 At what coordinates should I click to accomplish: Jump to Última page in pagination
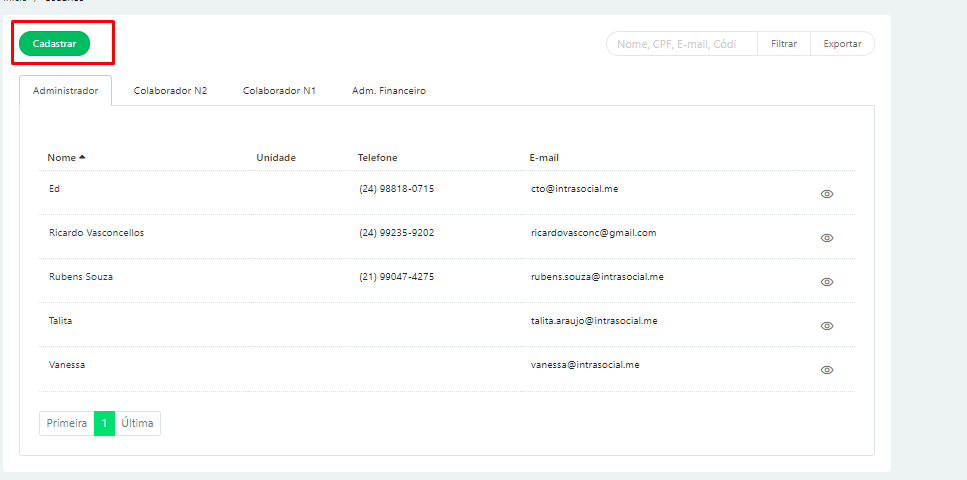[137, 424]
